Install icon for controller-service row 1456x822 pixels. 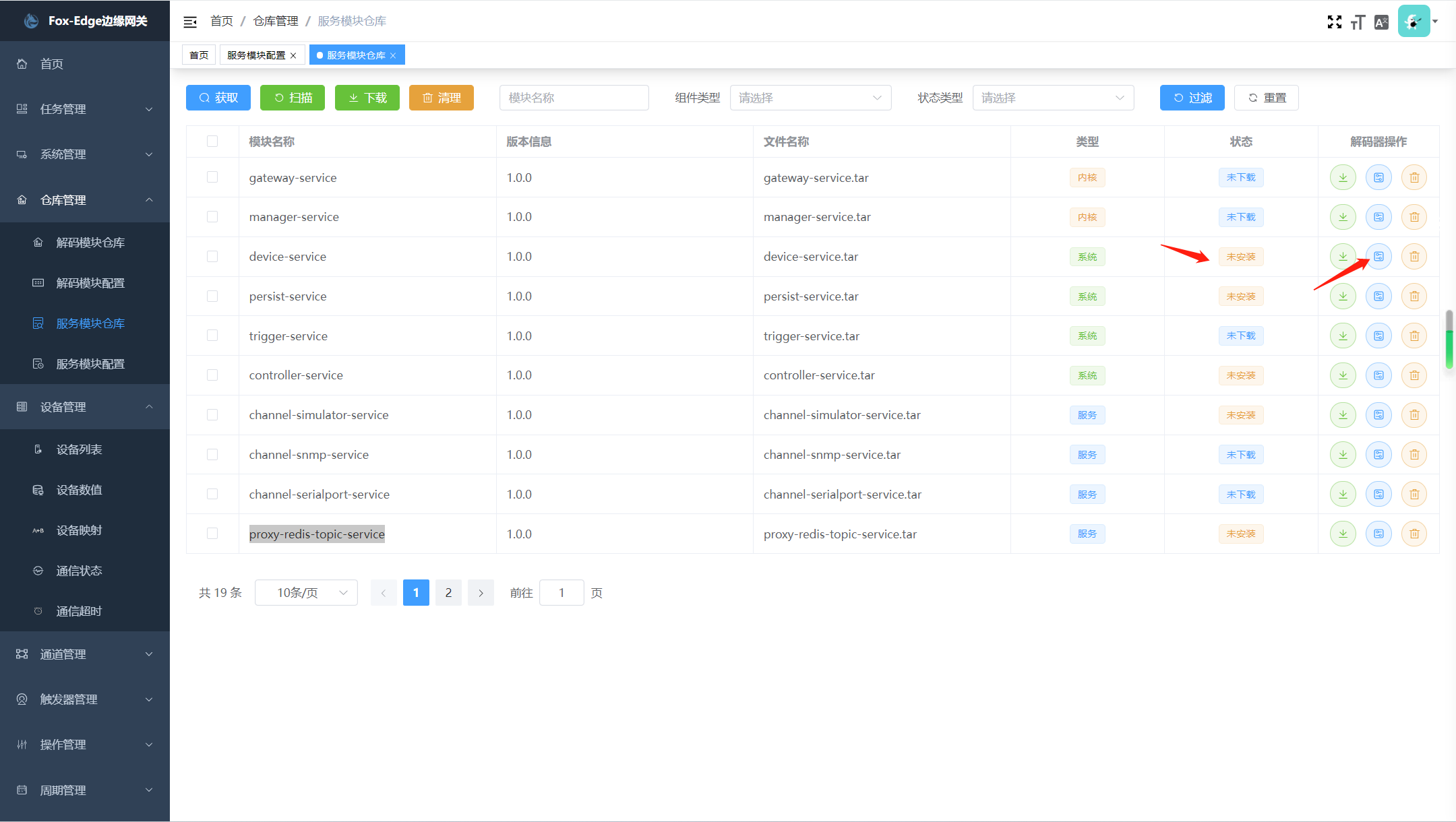[1378, 375]
